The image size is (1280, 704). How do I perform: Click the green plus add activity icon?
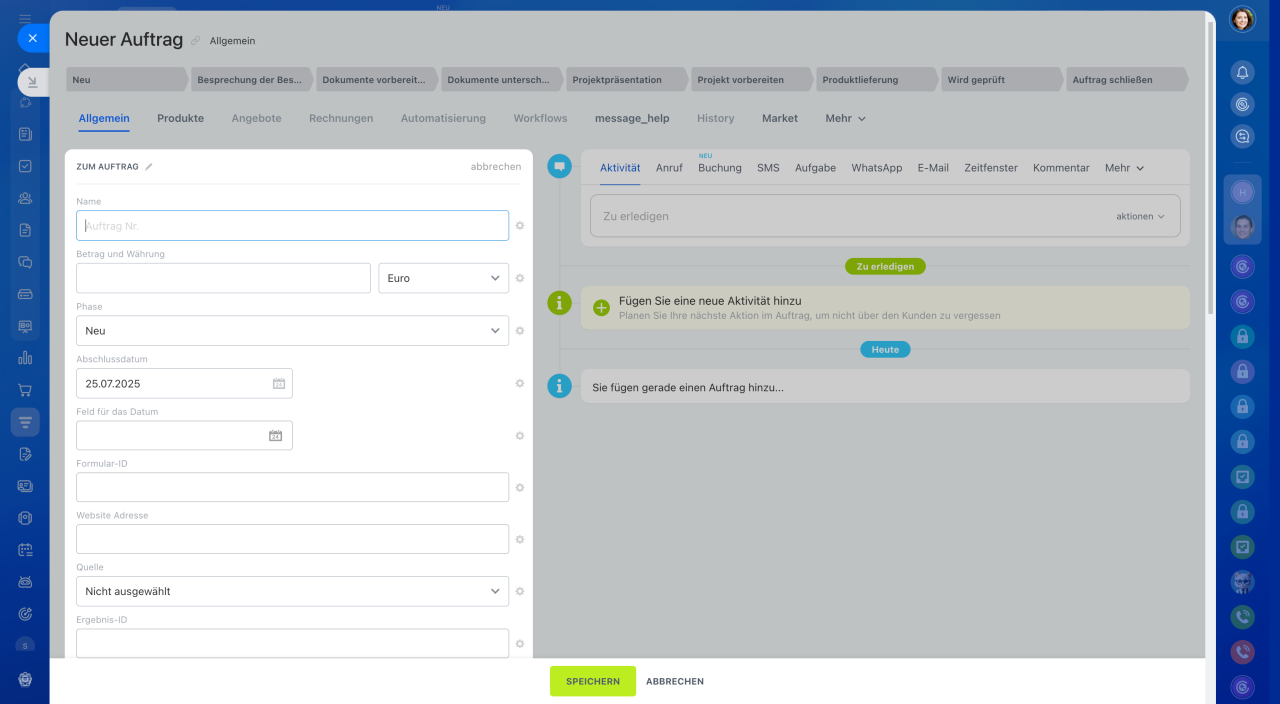[x=601, y=308]
